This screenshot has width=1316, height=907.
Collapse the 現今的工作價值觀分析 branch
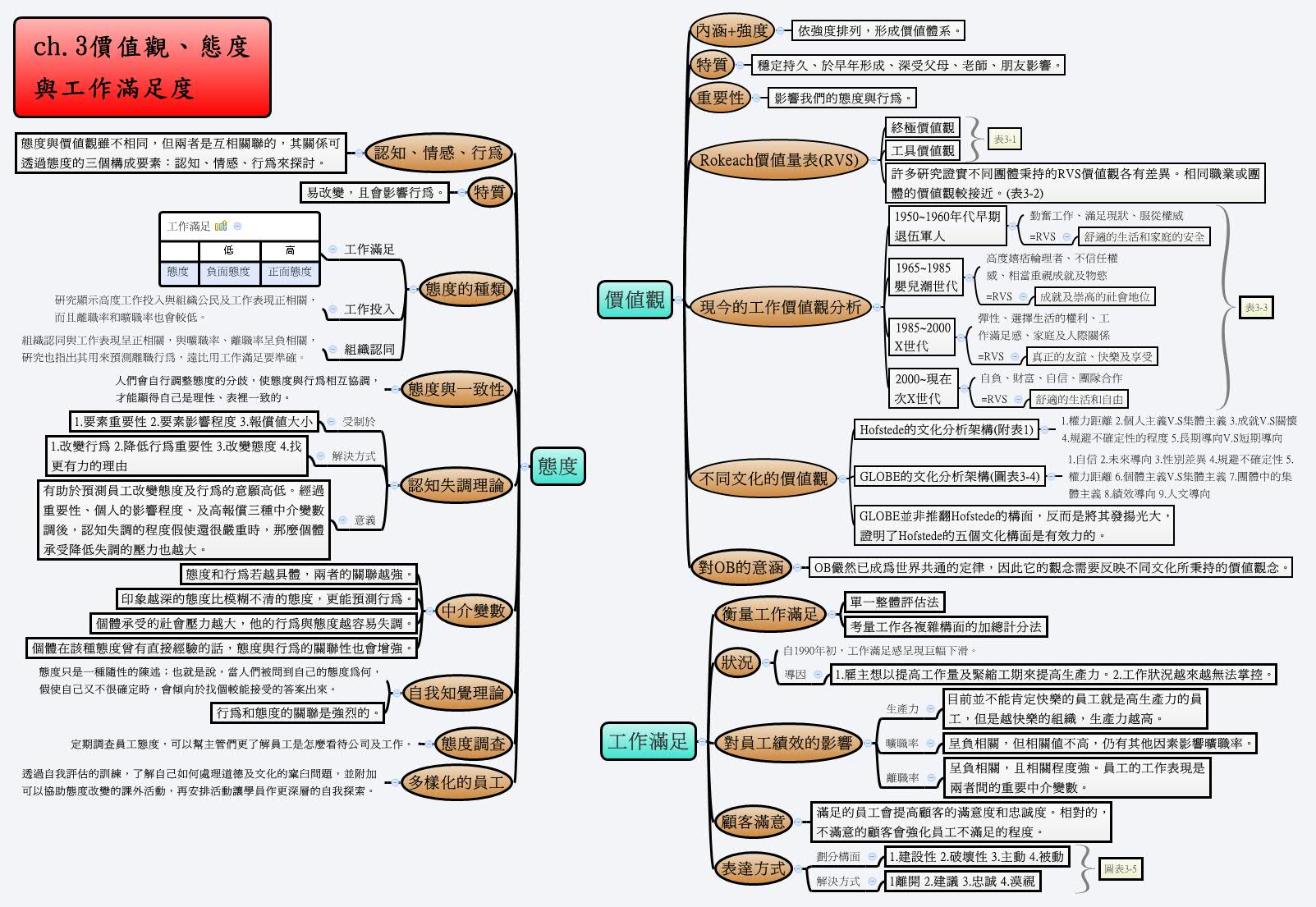coord(878,305)
